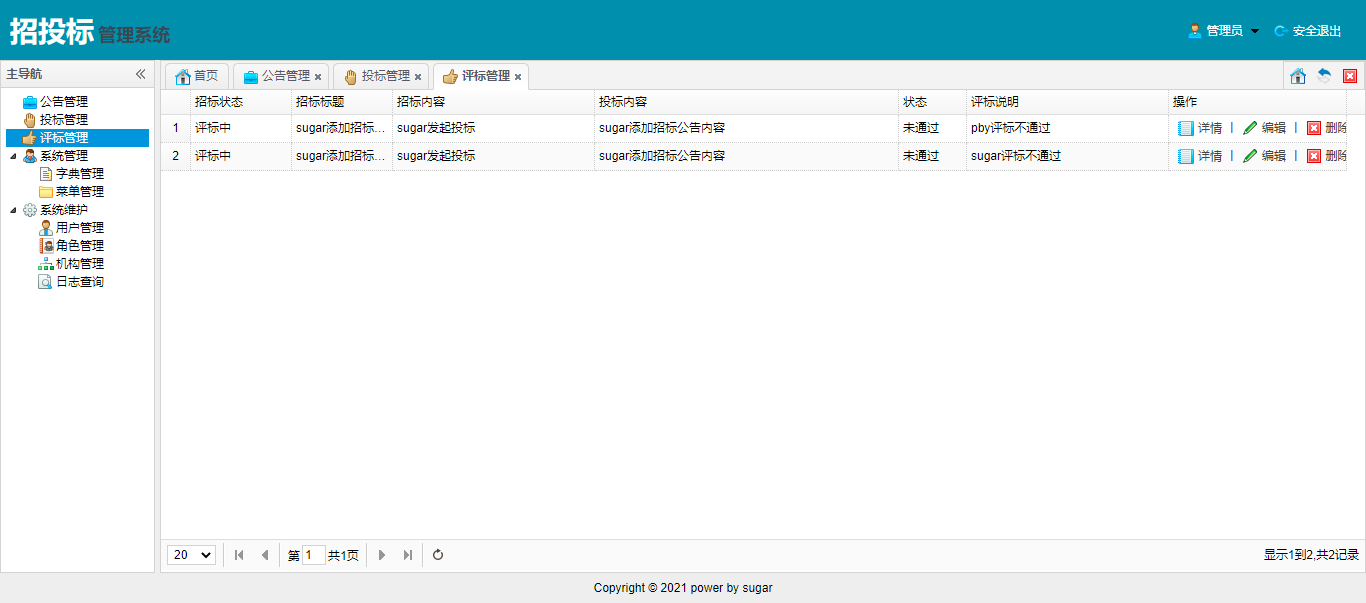Click the page number input field
The width and height of the screenshot is (1366, 603).
tap(313, 555)
